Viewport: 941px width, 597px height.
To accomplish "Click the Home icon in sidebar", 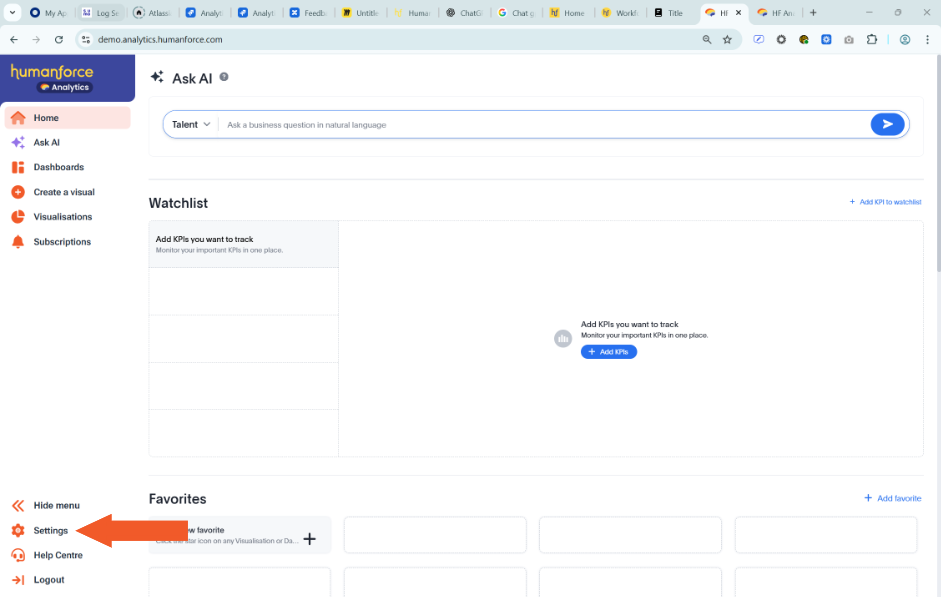I will click(x=18, y=118).
